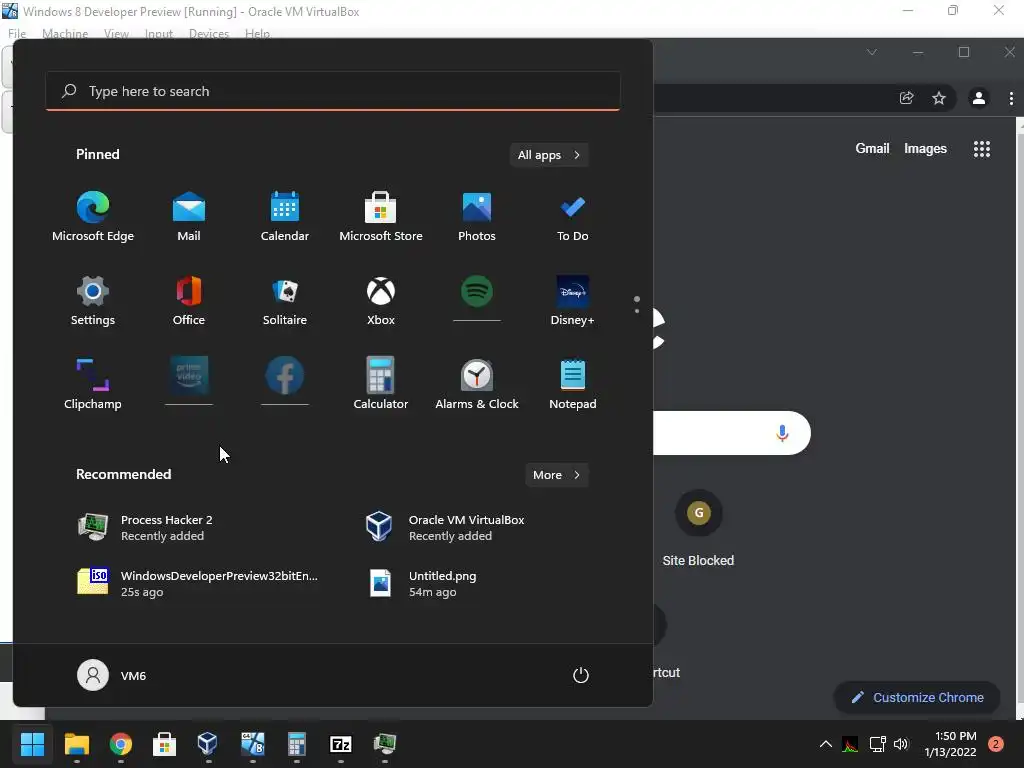
Task: Click the volume speaker tray icon
Action: pos(901,744)
